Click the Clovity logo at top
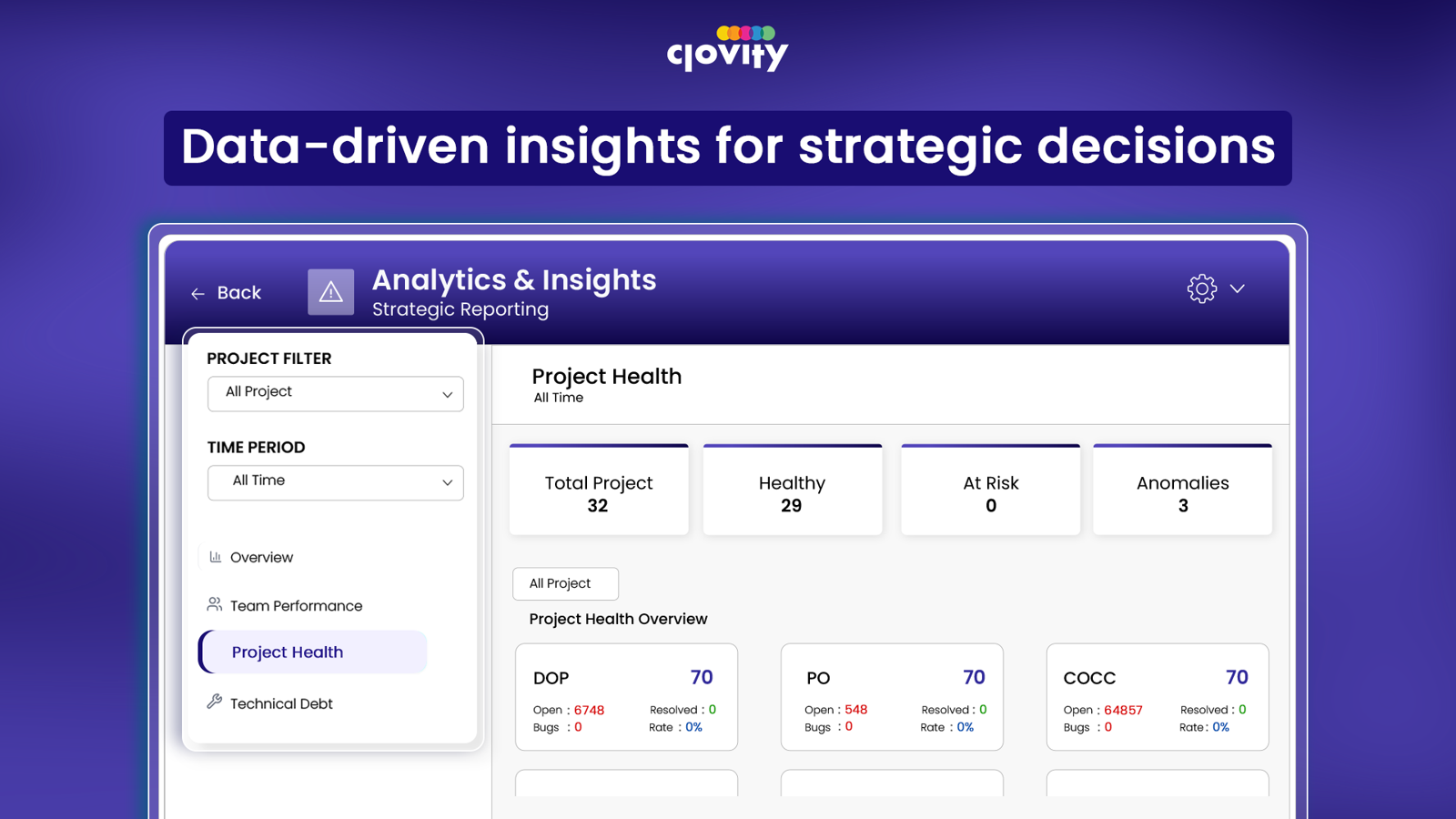The image size is (1456, 819). tap(727, 49)
